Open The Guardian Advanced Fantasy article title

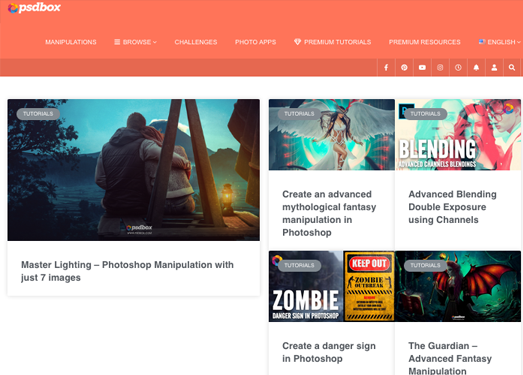point(450,358)
